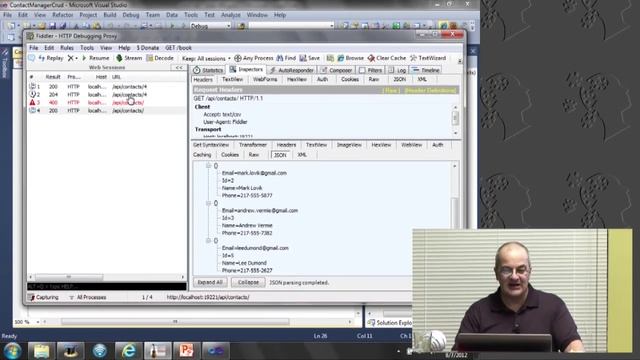Open PowerPoint from the taskbar
Viewport: 640px width, 360px height.
click(x=187, y=351)
